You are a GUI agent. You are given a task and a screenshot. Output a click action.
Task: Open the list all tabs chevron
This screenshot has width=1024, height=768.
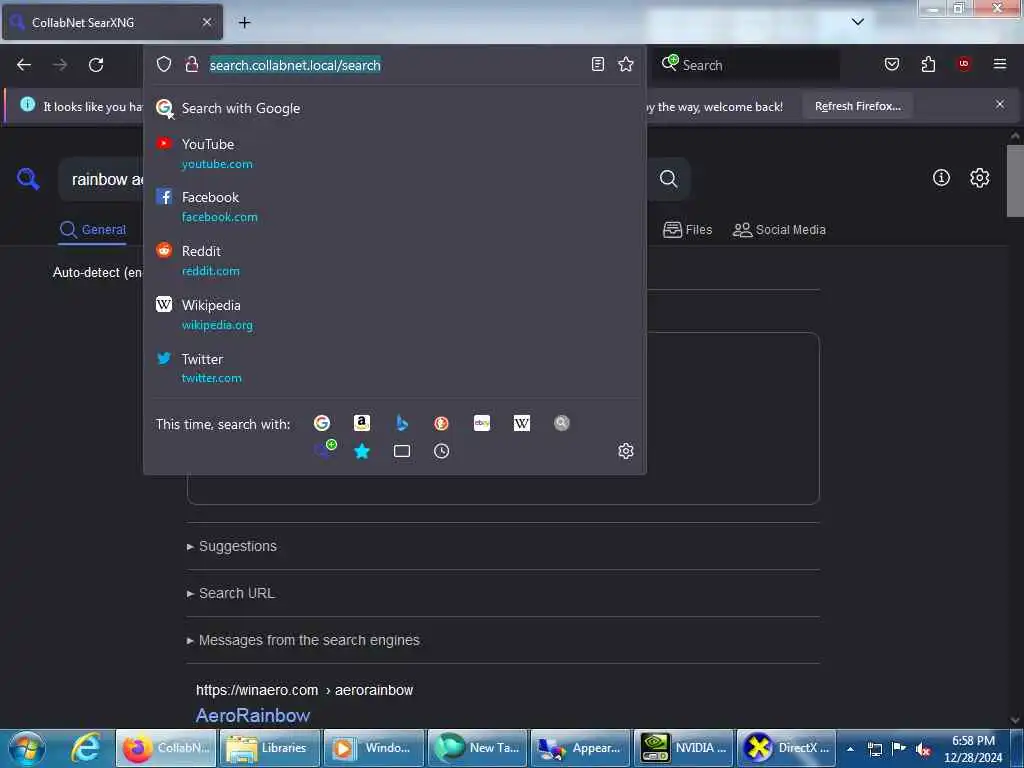pos(858,22)
